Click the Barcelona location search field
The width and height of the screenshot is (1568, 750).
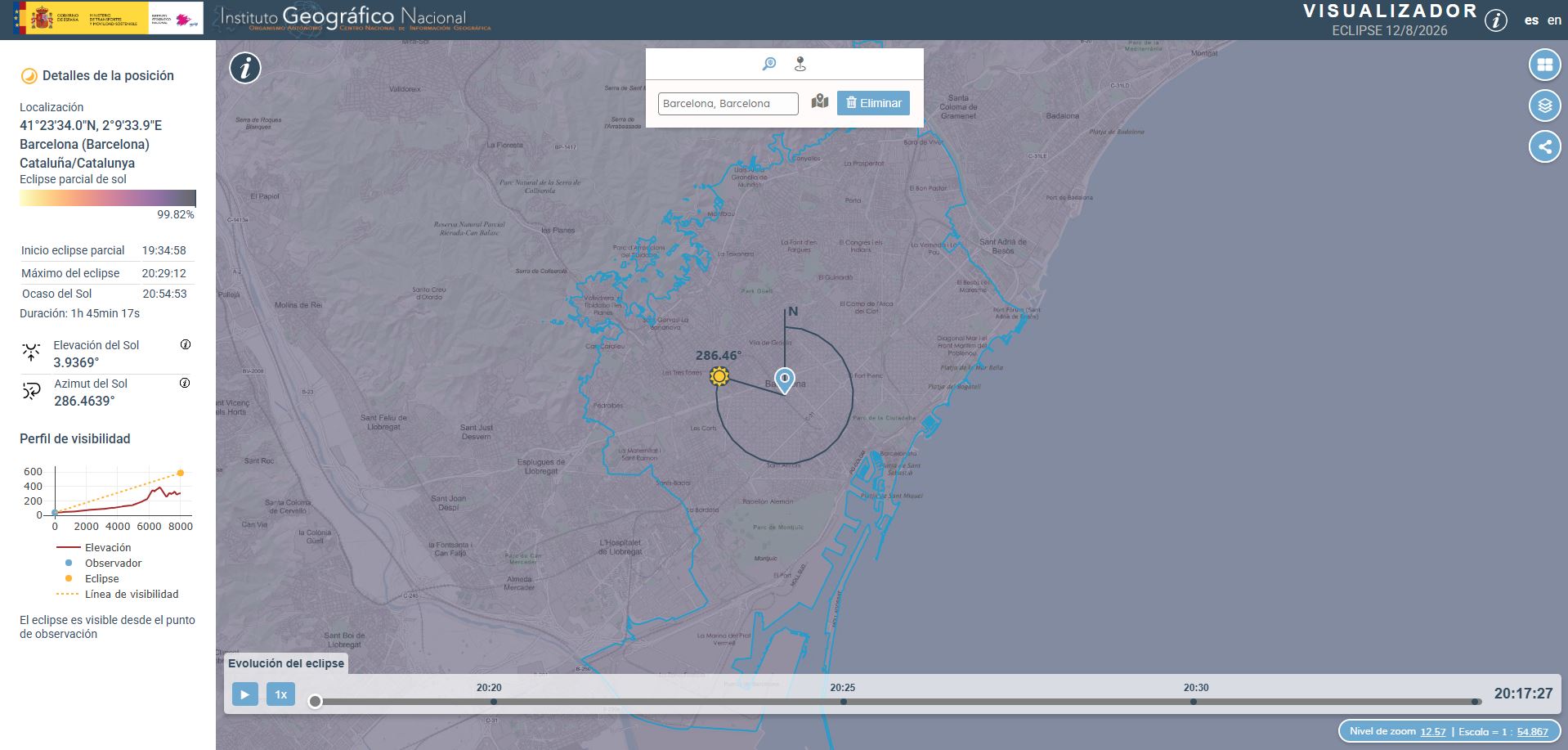coord(728,104)
